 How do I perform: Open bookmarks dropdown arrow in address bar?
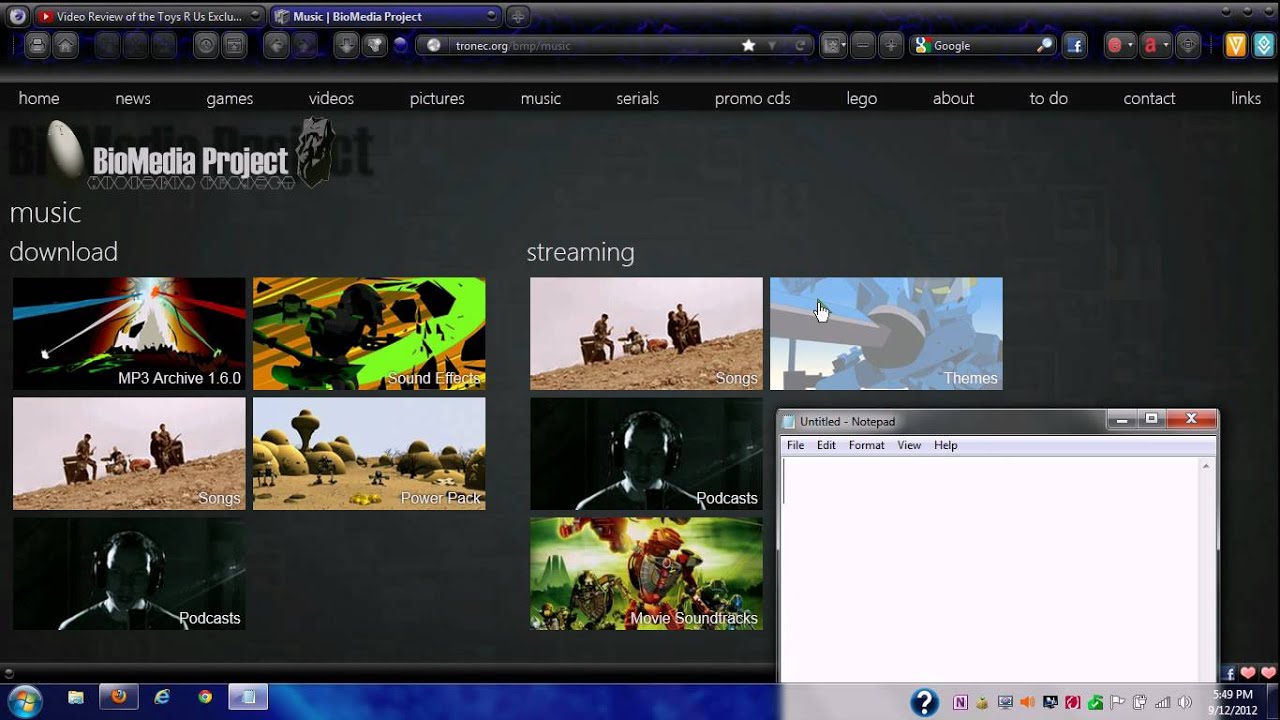tap(772, 45)
